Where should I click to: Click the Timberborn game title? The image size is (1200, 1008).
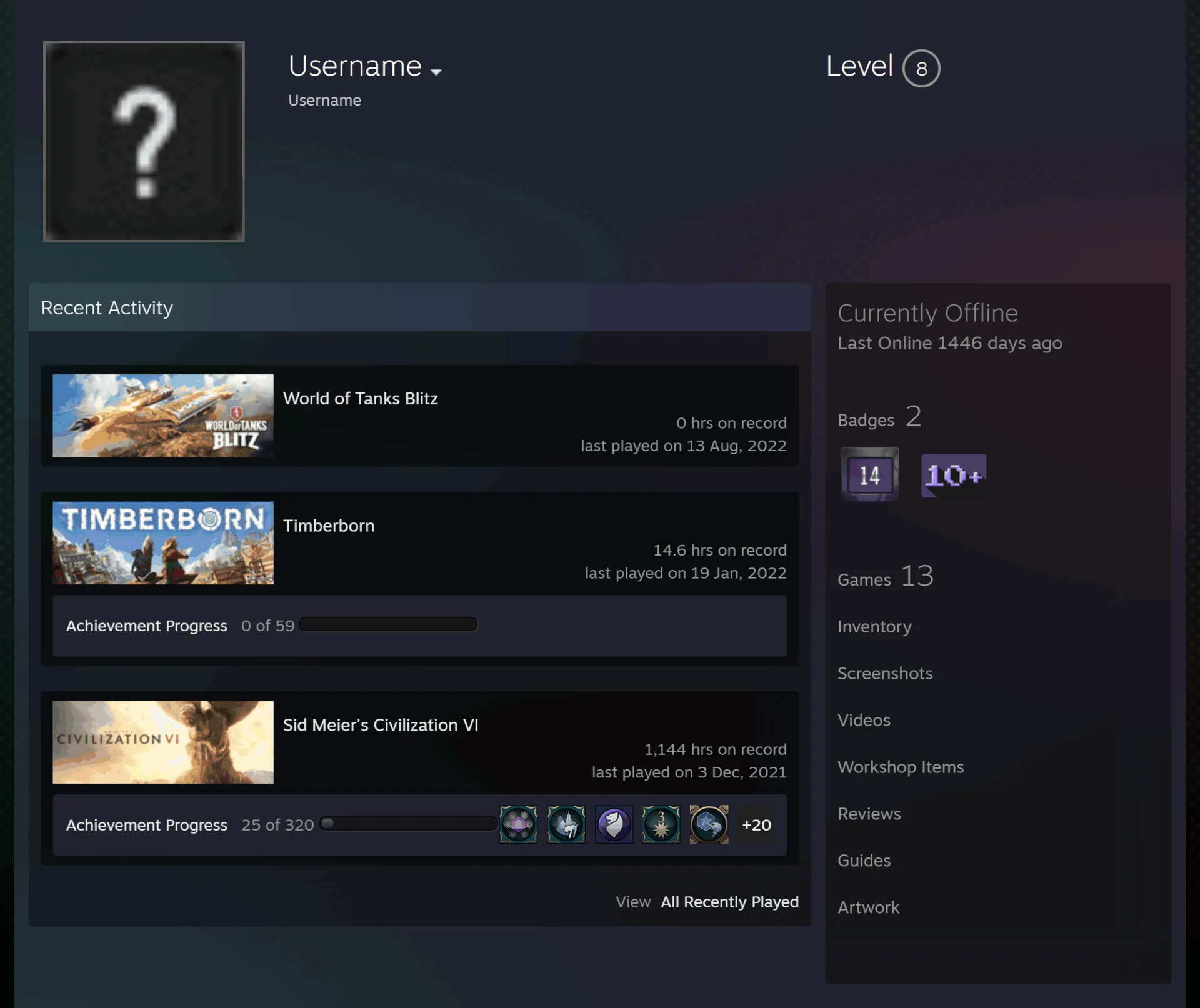click(329, 526)
